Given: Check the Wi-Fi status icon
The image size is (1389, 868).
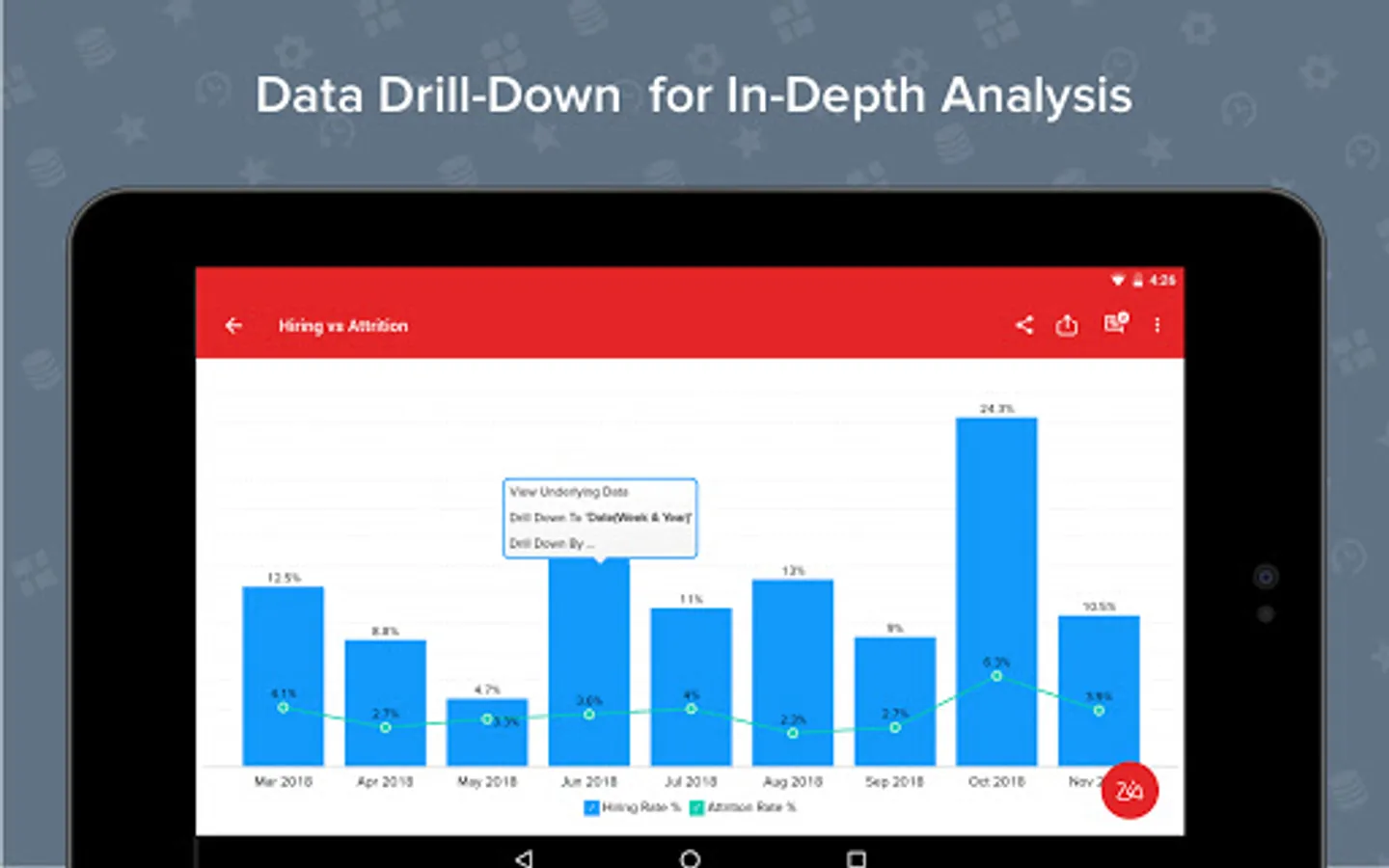Looking at the screenshot, I should (x=1118, y=281).
